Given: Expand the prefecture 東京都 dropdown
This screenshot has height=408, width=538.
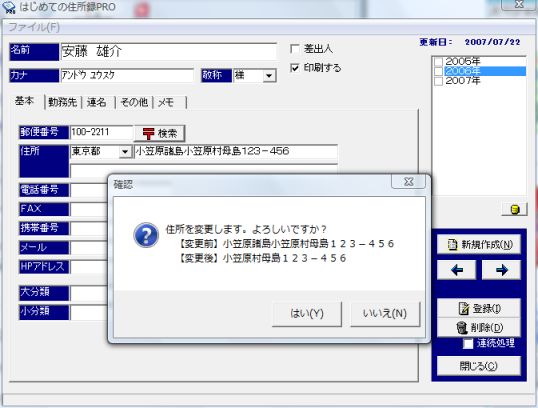Looking at the screenshot, I should click(125, 152).
